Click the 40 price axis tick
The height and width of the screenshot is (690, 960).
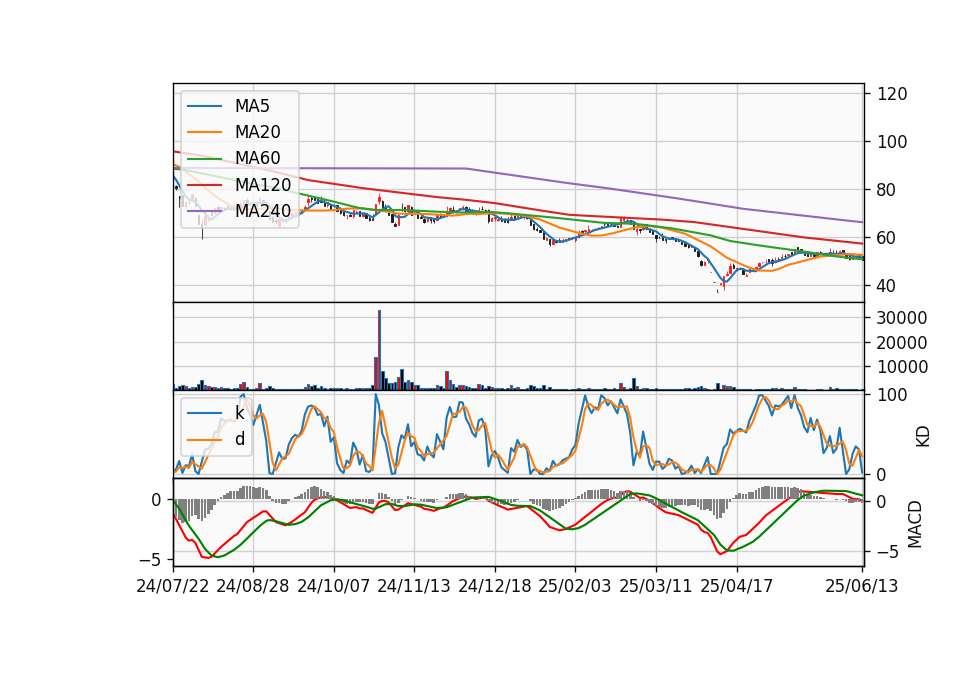tap(887, 285)
